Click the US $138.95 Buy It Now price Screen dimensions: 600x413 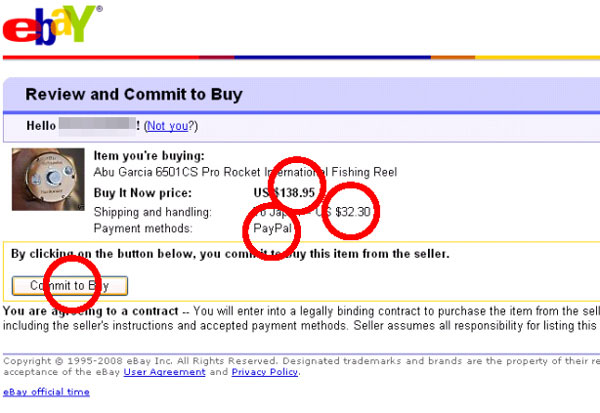pyautogui.click(x=286, y=192)
